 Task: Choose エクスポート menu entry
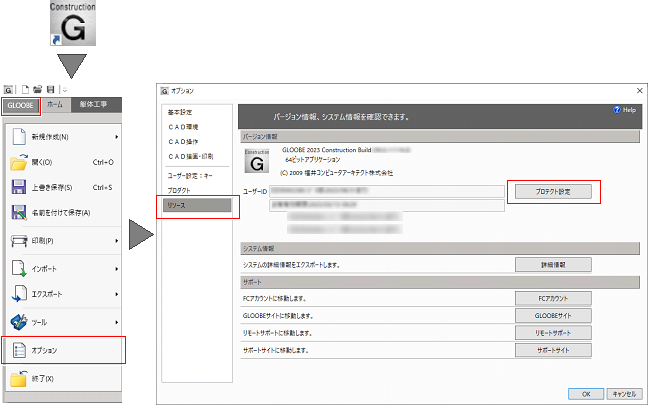[x=64, y=294]
